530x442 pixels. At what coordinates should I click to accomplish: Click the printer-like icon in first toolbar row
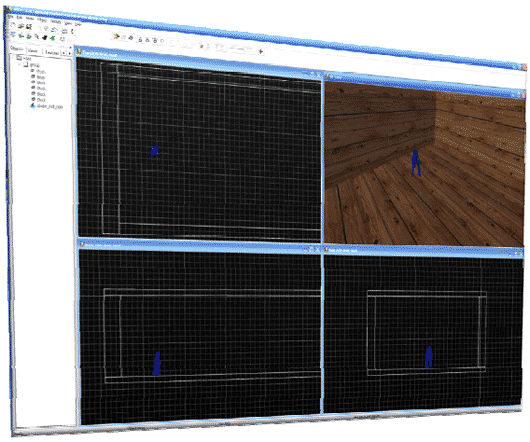tap(64, 31)
